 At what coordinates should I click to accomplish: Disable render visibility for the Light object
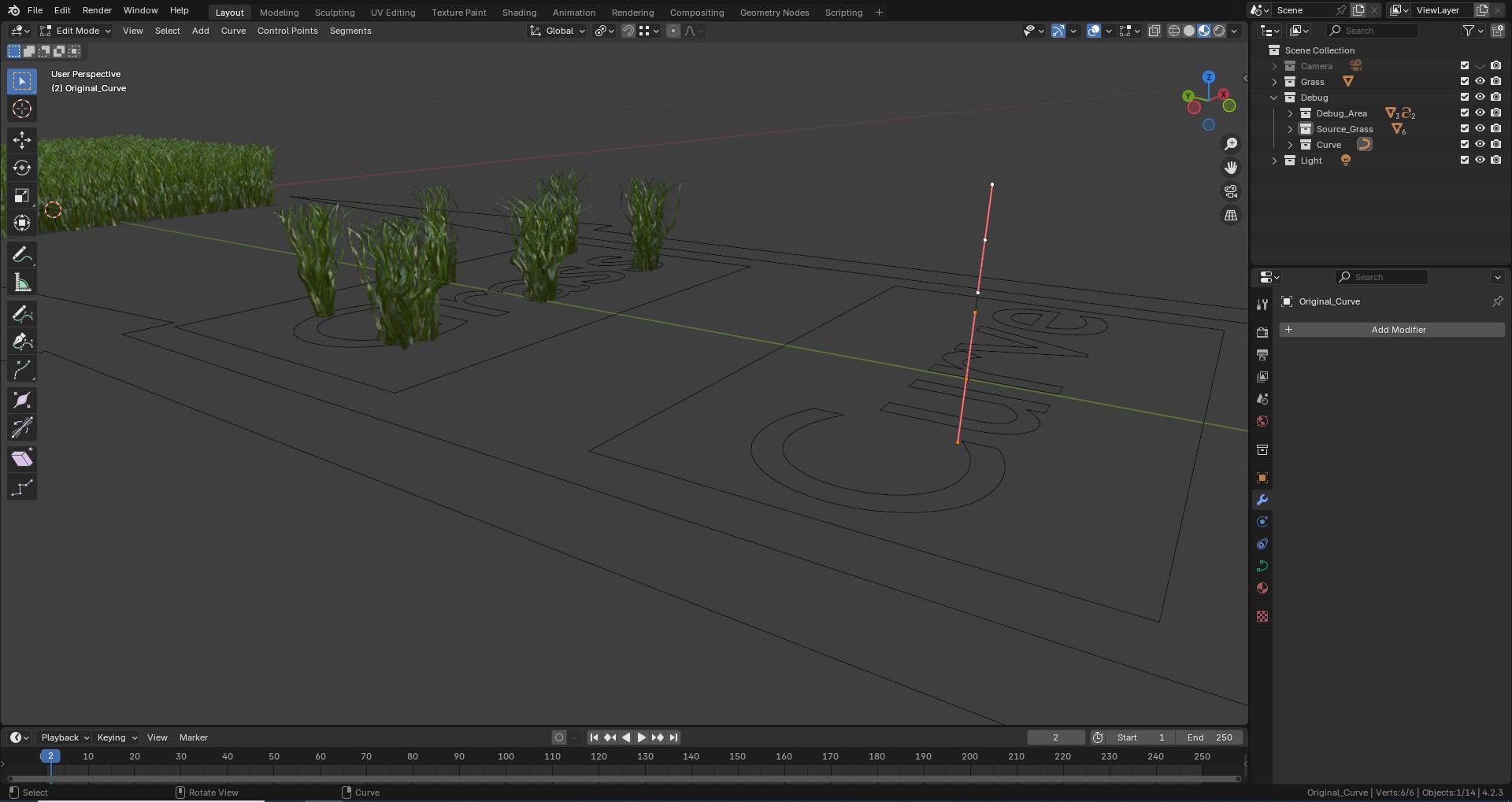[1497, 160]
